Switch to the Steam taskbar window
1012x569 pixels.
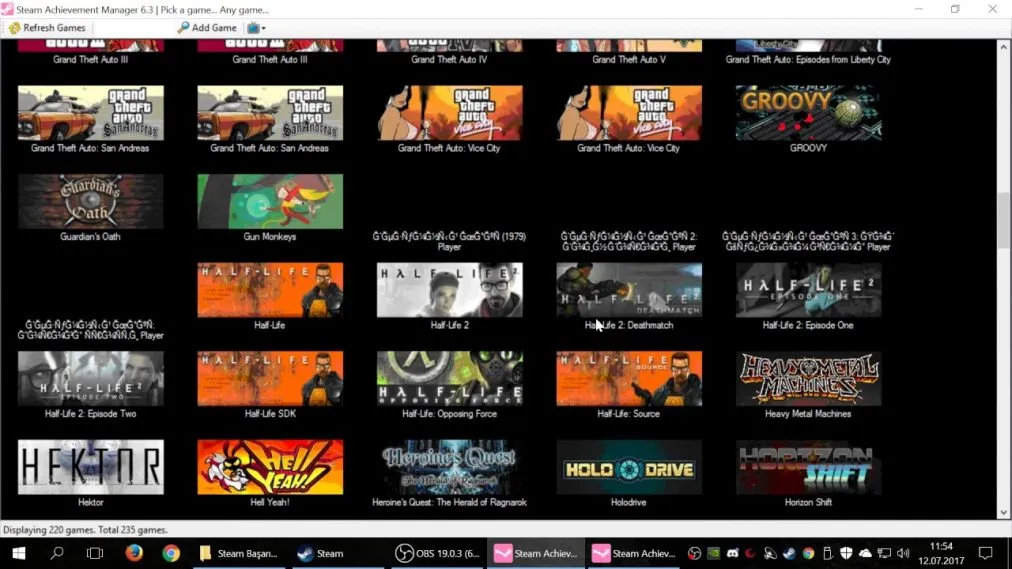(321, 553)
